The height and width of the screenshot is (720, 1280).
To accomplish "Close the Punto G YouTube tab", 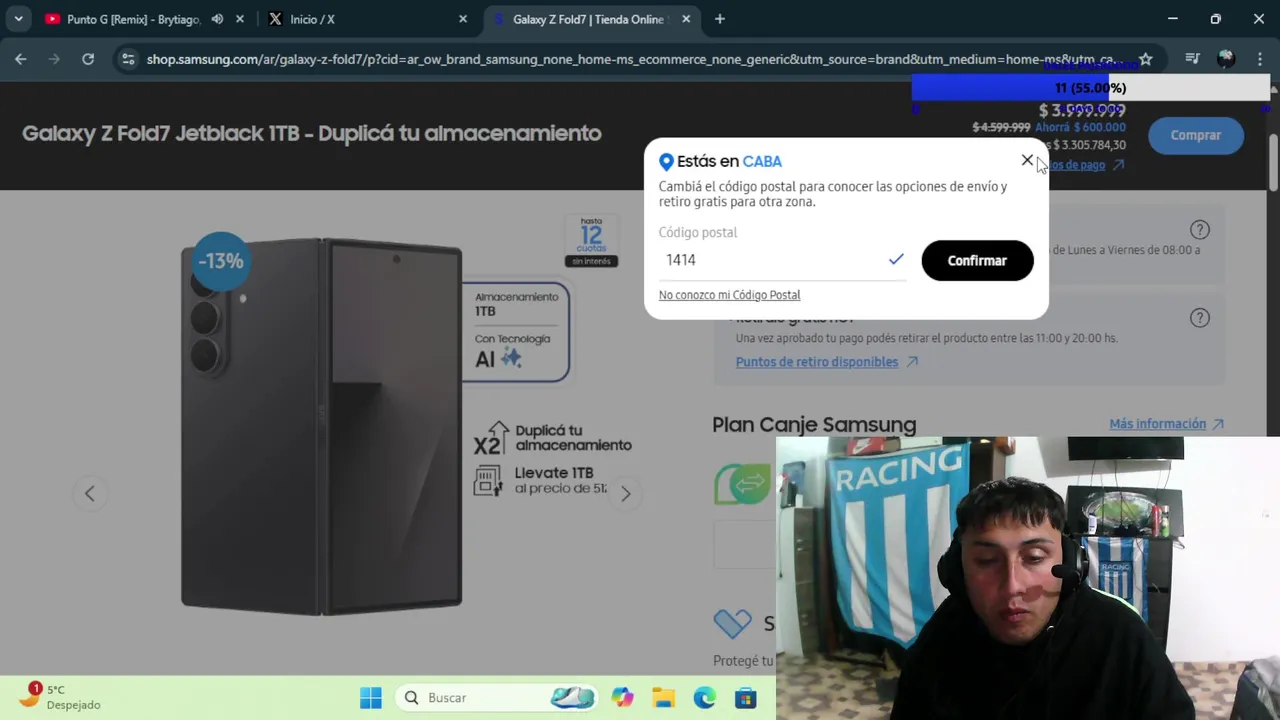I will (239, 19).
